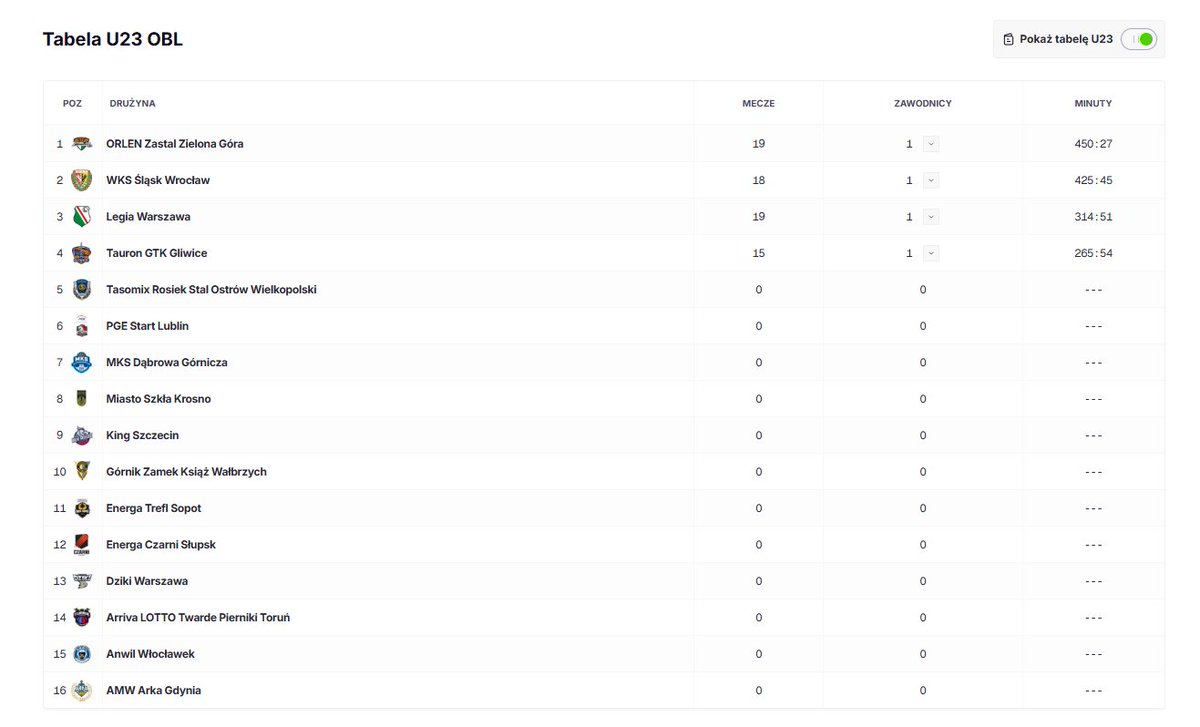Image resolution: width=1200 pixels, height=727 pixels.
Task: Click the ORLEN Zastal Zielona Góra team logo
Action: point(82,144)
